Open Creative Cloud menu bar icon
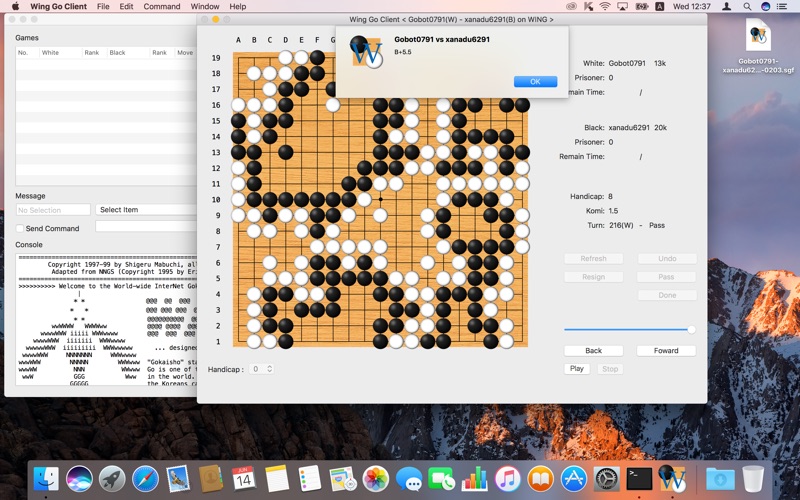The image size is (800, 500). [571, 7]
